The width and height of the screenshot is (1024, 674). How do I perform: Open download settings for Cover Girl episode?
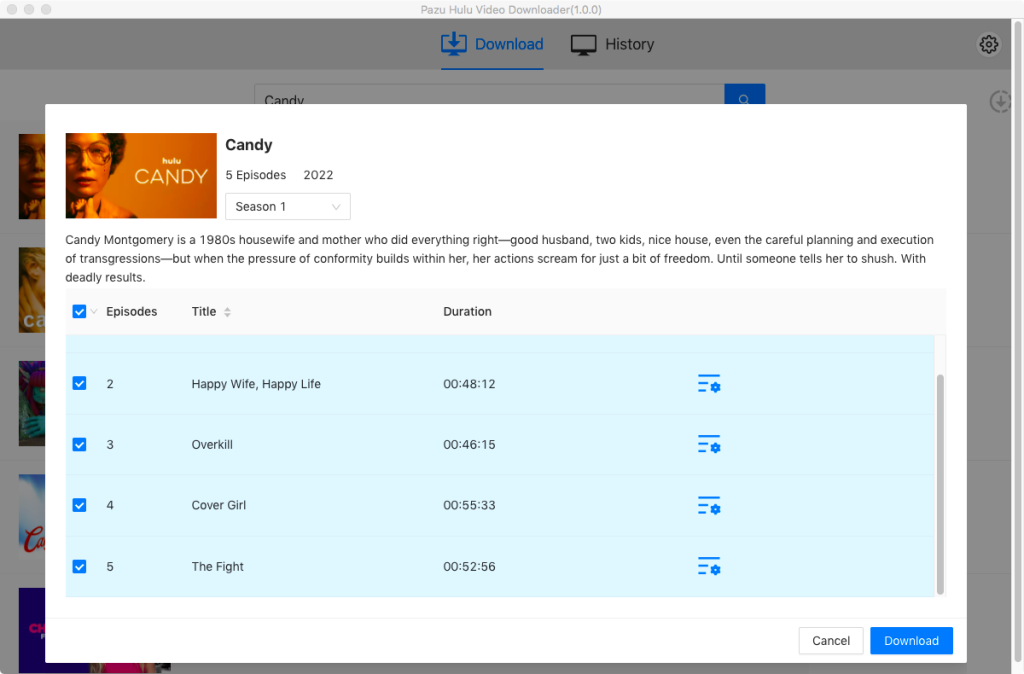pyautogui.click(x=709, y=505)
